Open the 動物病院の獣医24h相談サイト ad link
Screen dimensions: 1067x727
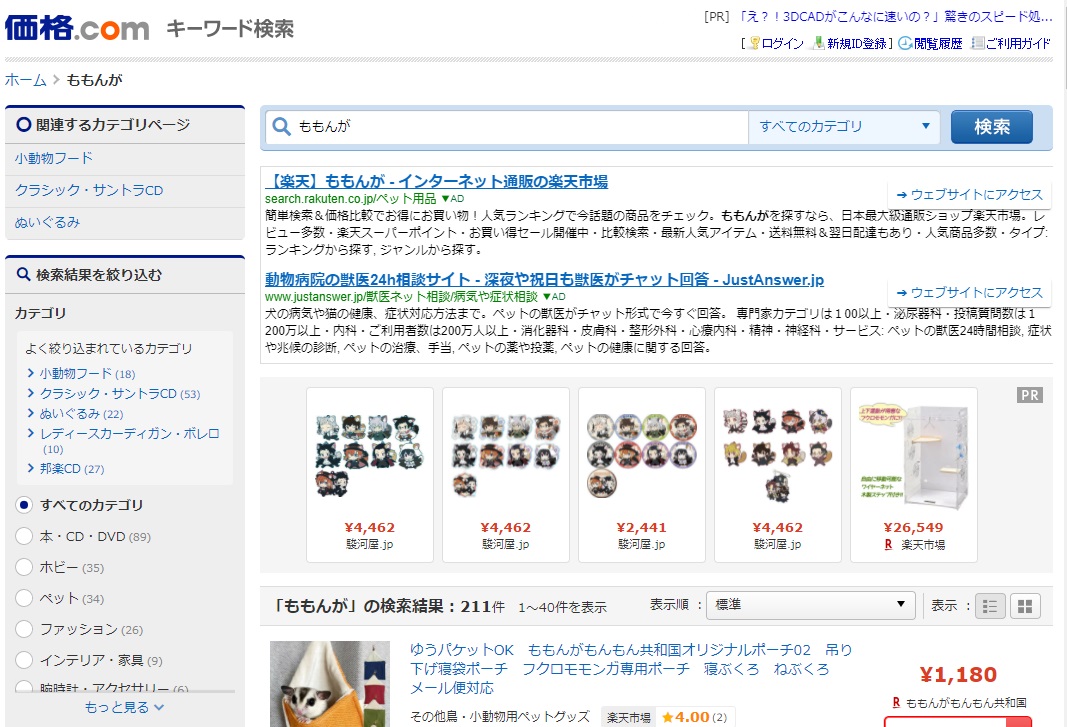click(x=544, y=280)
